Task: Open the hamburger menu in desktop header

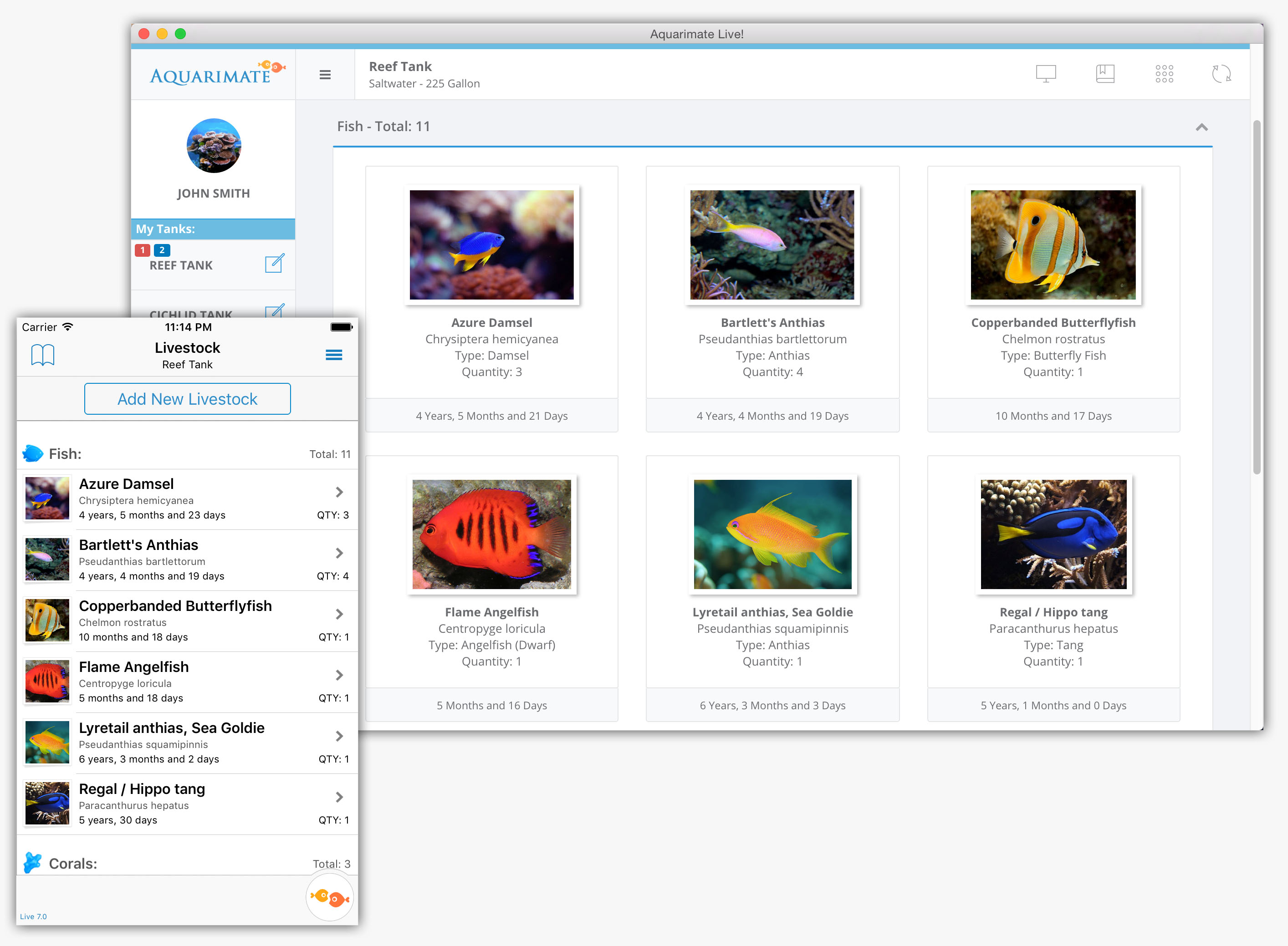Action: pos(325,75)
